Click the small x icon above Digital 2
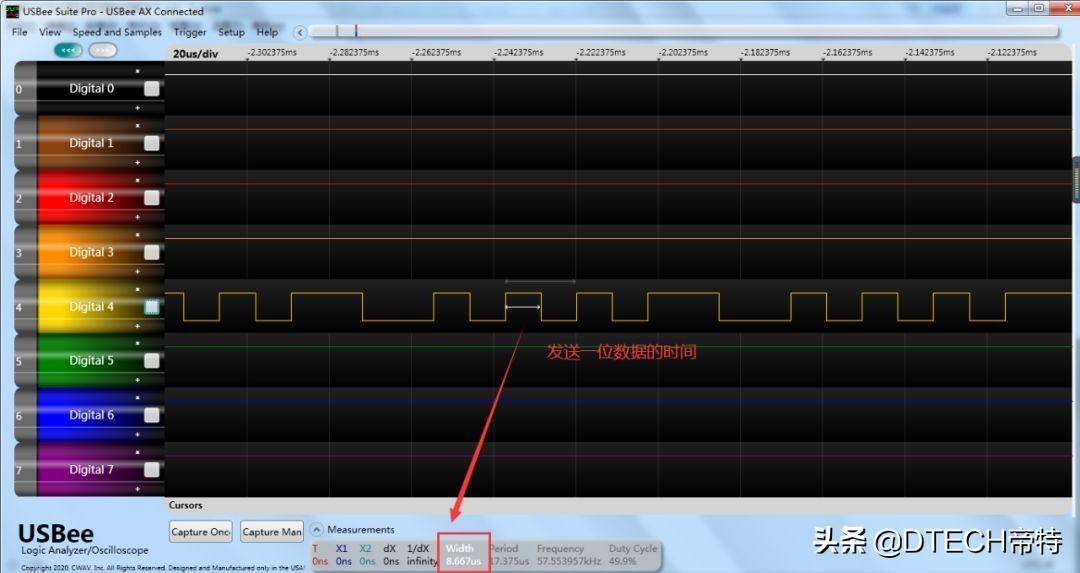The image size is (1080, 573). coord(137,180)
